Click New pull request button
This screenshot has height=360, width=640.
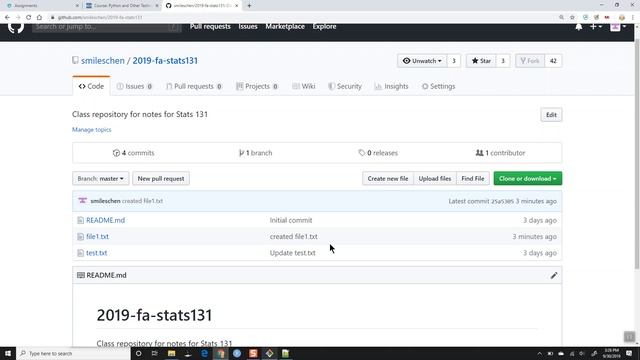point(161,178)
